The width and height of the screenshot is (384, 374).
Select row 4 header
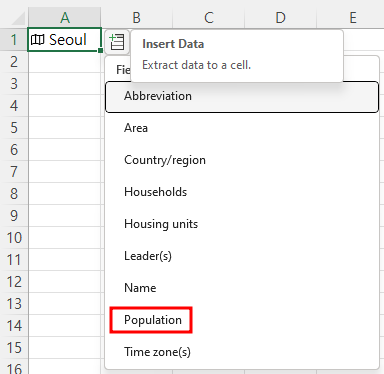pos(14,106)
